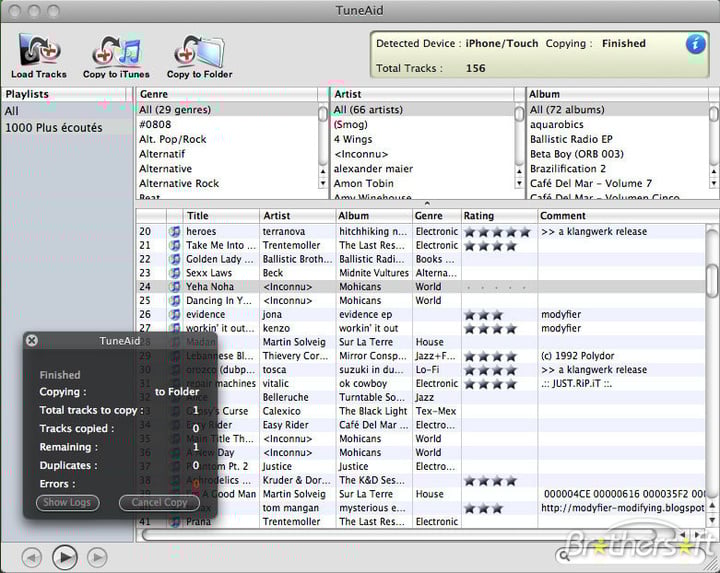Sort tracks by the track list's Album column
Viewport: 720px width, 573px height.
pyautogui.click(x=374, y=216)
